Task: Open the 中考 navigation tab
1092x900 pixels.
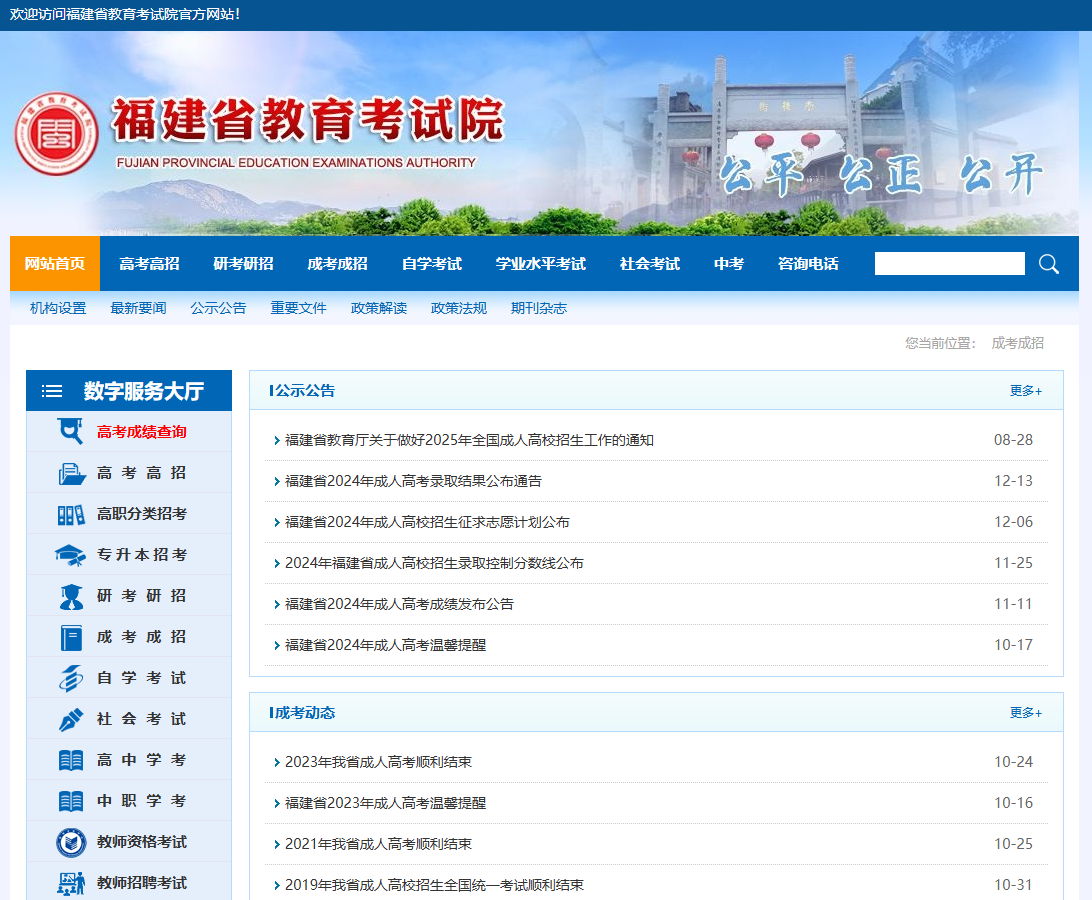Action: 728,263
